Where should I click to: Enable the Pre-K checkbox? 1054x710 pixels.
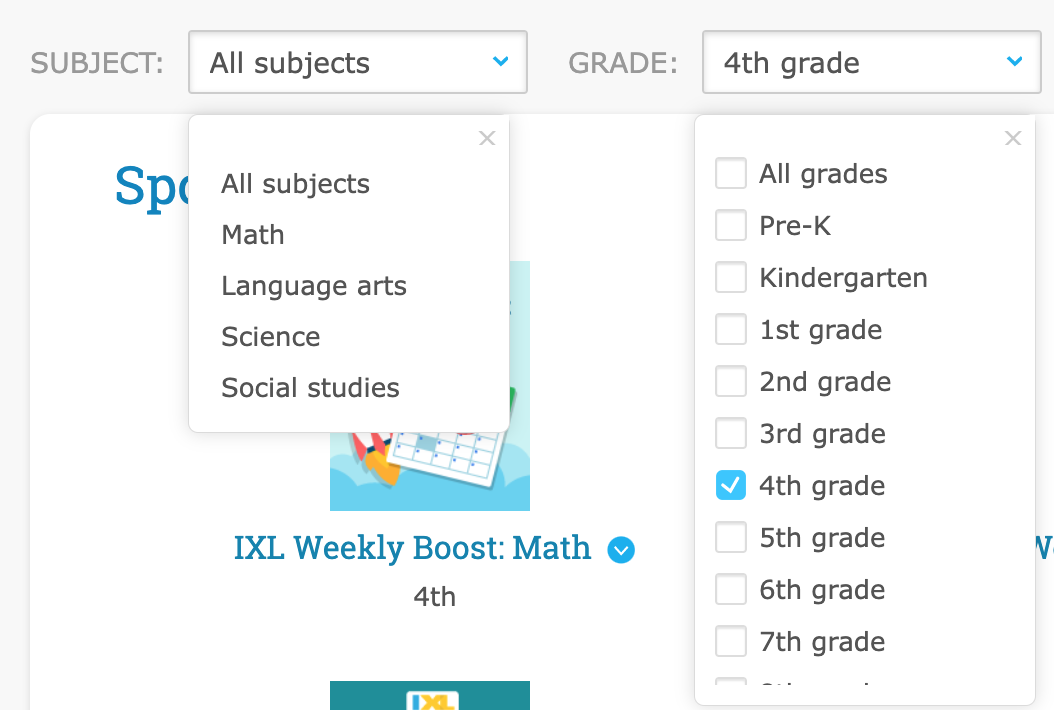731,226
